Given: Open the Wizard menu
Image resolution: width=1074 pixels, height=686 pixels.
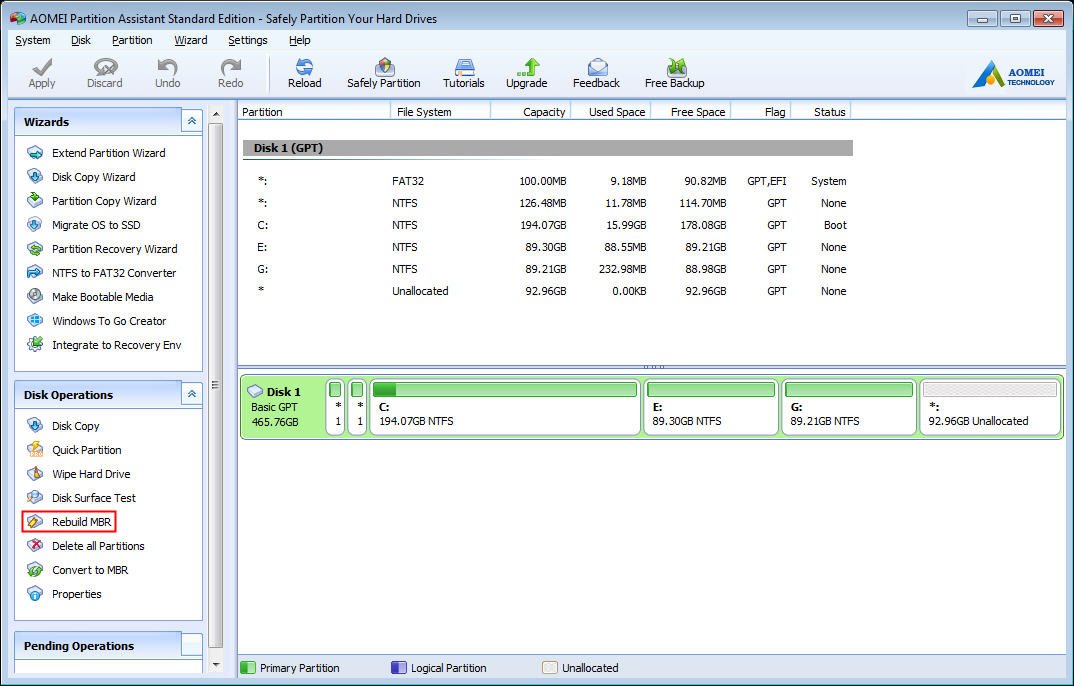Looking at the screenshot, I should click(190, 40).
